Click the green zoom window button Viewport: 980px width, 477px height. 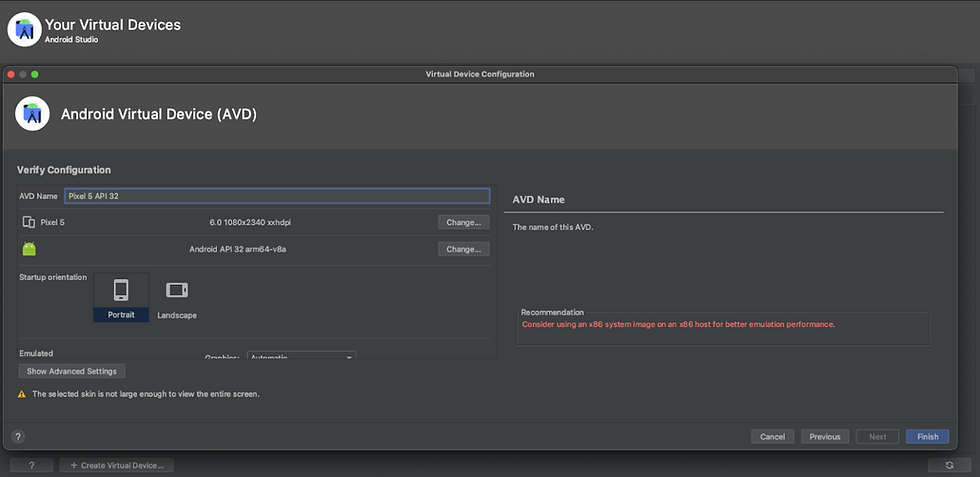point(35,74)
